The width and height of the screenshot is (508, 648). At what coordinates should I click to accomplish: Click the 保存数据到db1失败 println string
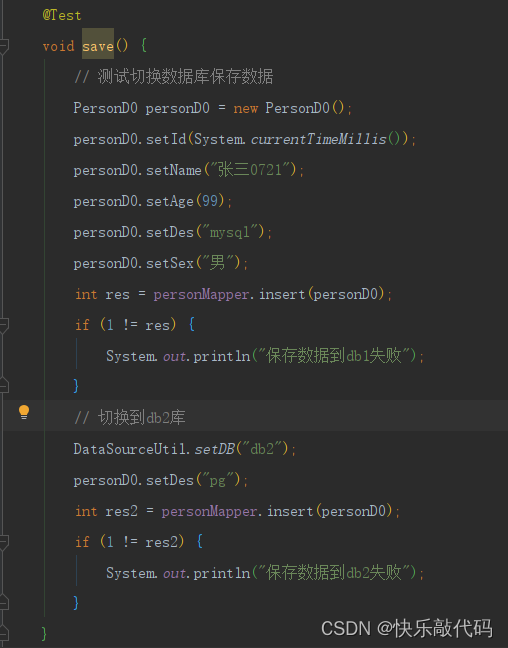click(x=334, y=356)
